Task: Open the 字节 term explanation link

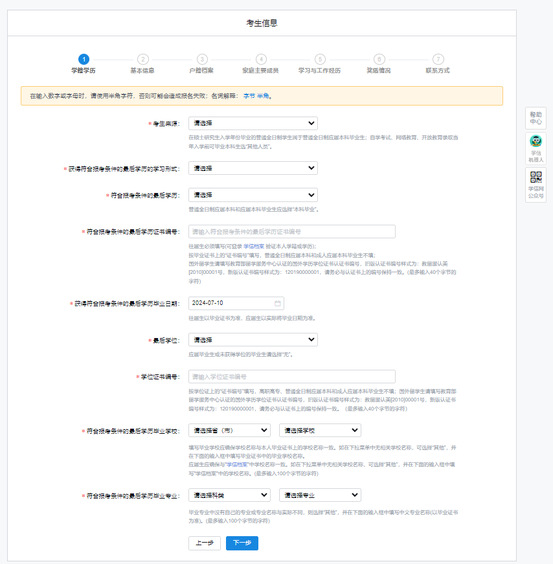Action: coord(249,96)
